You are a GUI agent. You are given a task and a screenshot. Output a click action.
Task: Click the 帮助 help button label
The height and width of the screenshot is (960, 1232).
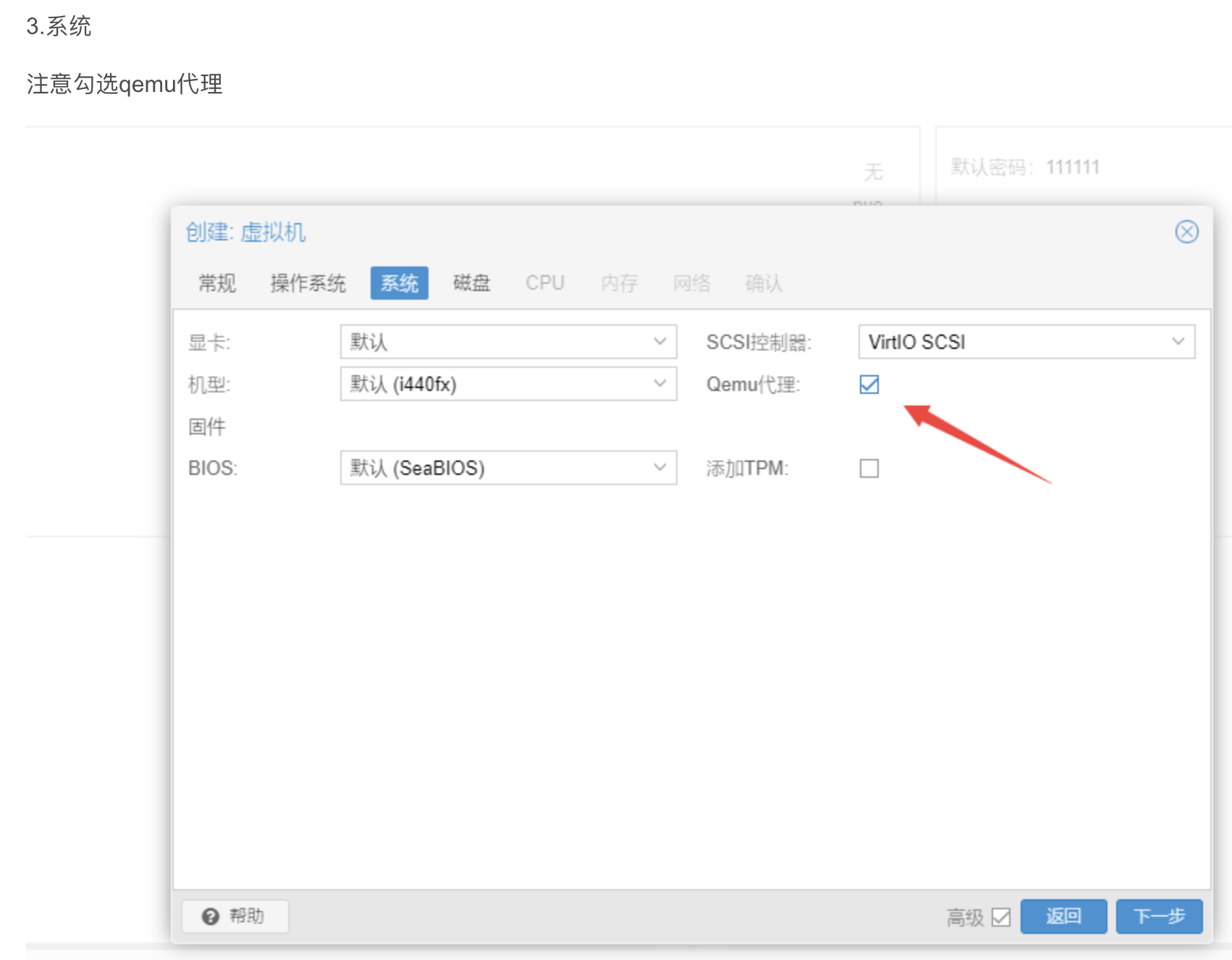(247, 917)
